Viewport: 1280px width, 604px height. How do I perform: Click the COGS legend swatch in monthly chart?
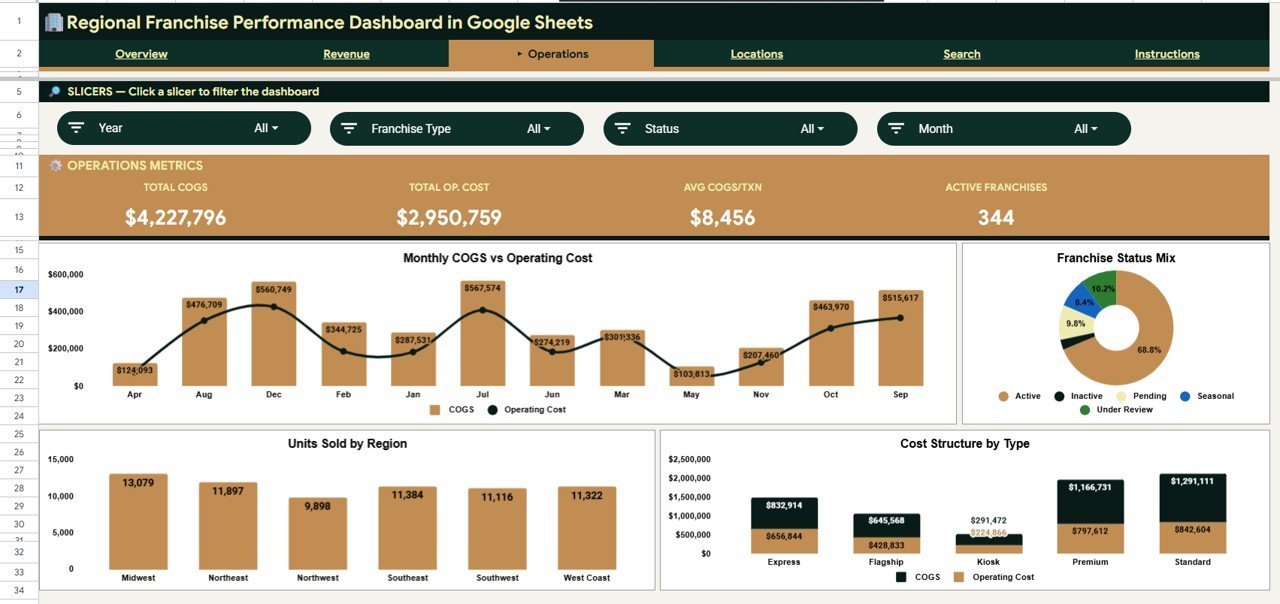[x=435, y=410]
